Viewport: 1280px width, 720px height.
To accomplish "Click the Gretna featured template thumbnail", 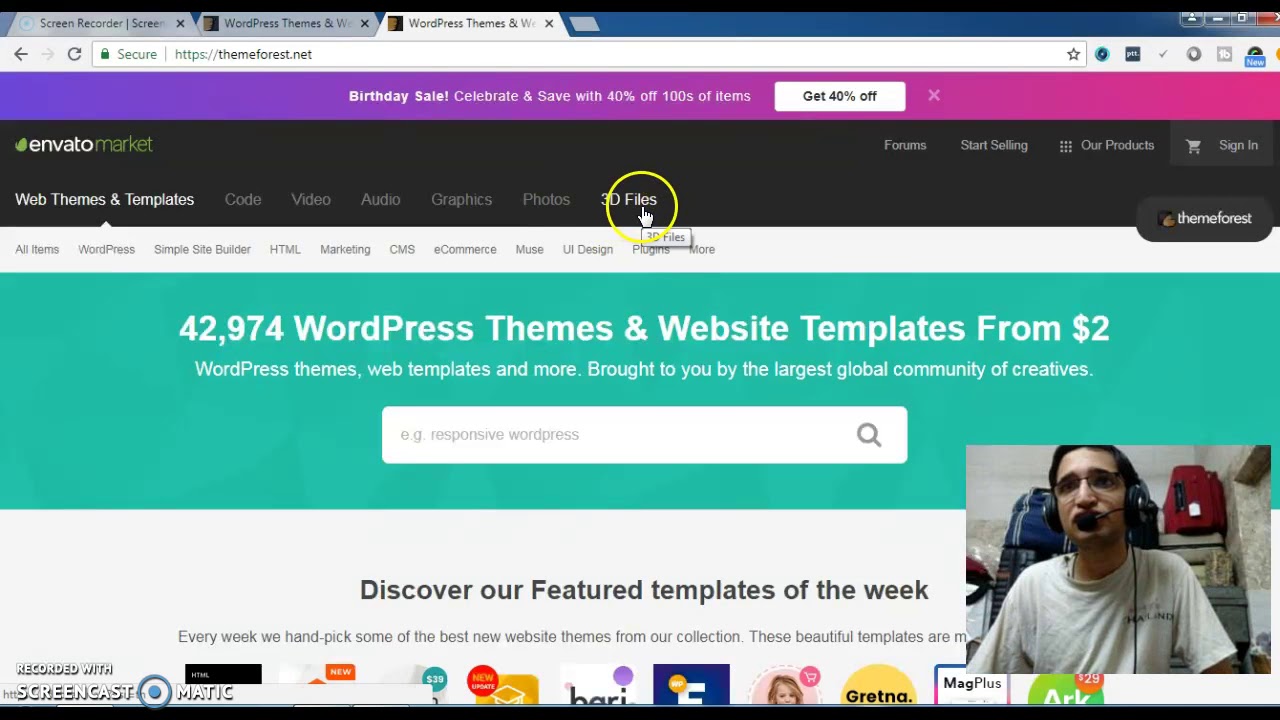I will [878, 686].
